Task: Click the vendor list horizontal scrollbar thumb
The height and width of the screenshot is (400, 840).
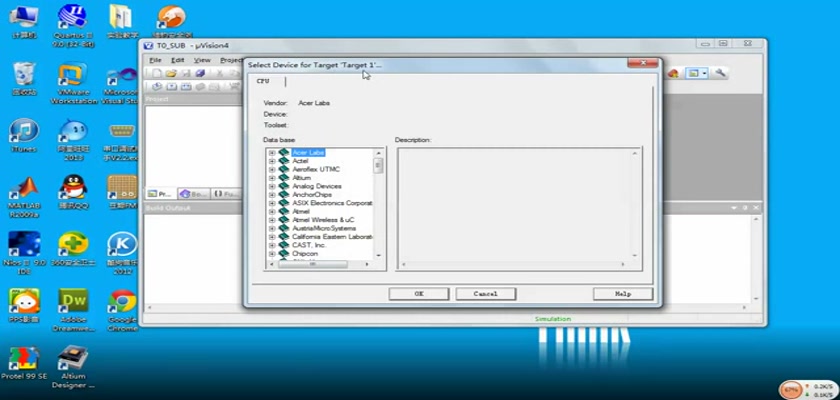Action: pos(313,264)
